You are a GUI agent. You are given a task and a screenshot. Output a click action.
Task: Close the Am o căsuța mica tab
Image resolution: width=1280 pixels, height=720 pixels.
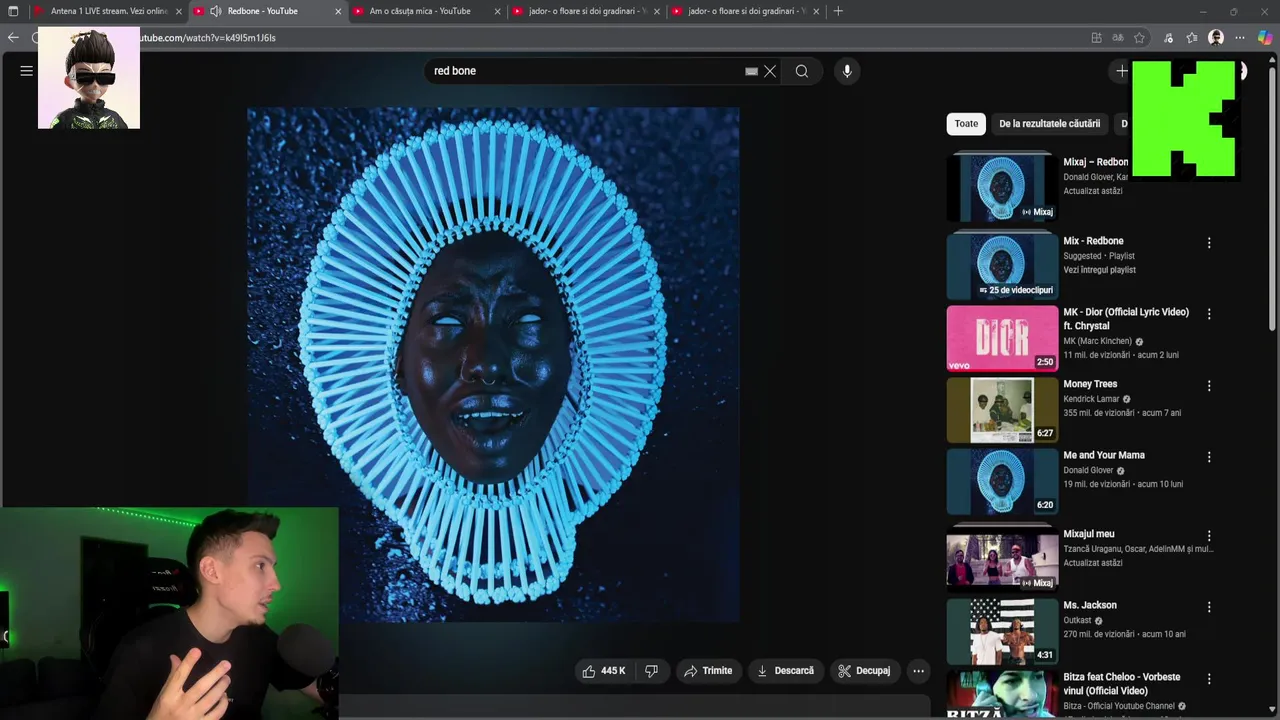(x=498, y=11)
